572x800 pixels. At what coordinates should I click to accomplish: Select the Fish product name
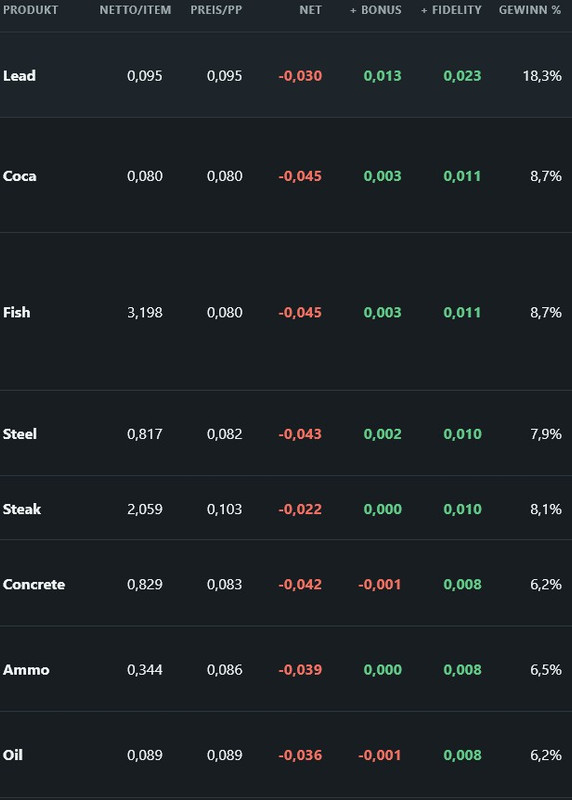click(16, 312)
